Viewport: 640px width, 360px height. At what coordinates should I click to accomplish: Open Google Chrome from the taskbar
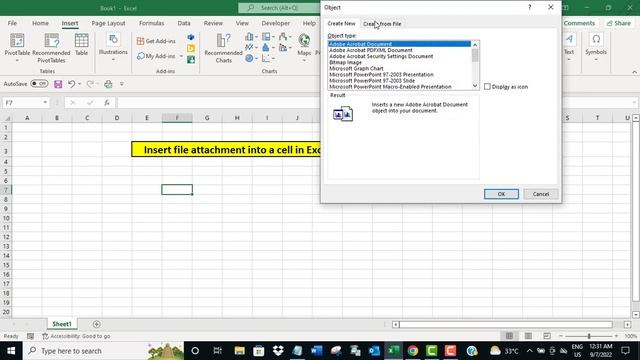[x=413, y=351]
